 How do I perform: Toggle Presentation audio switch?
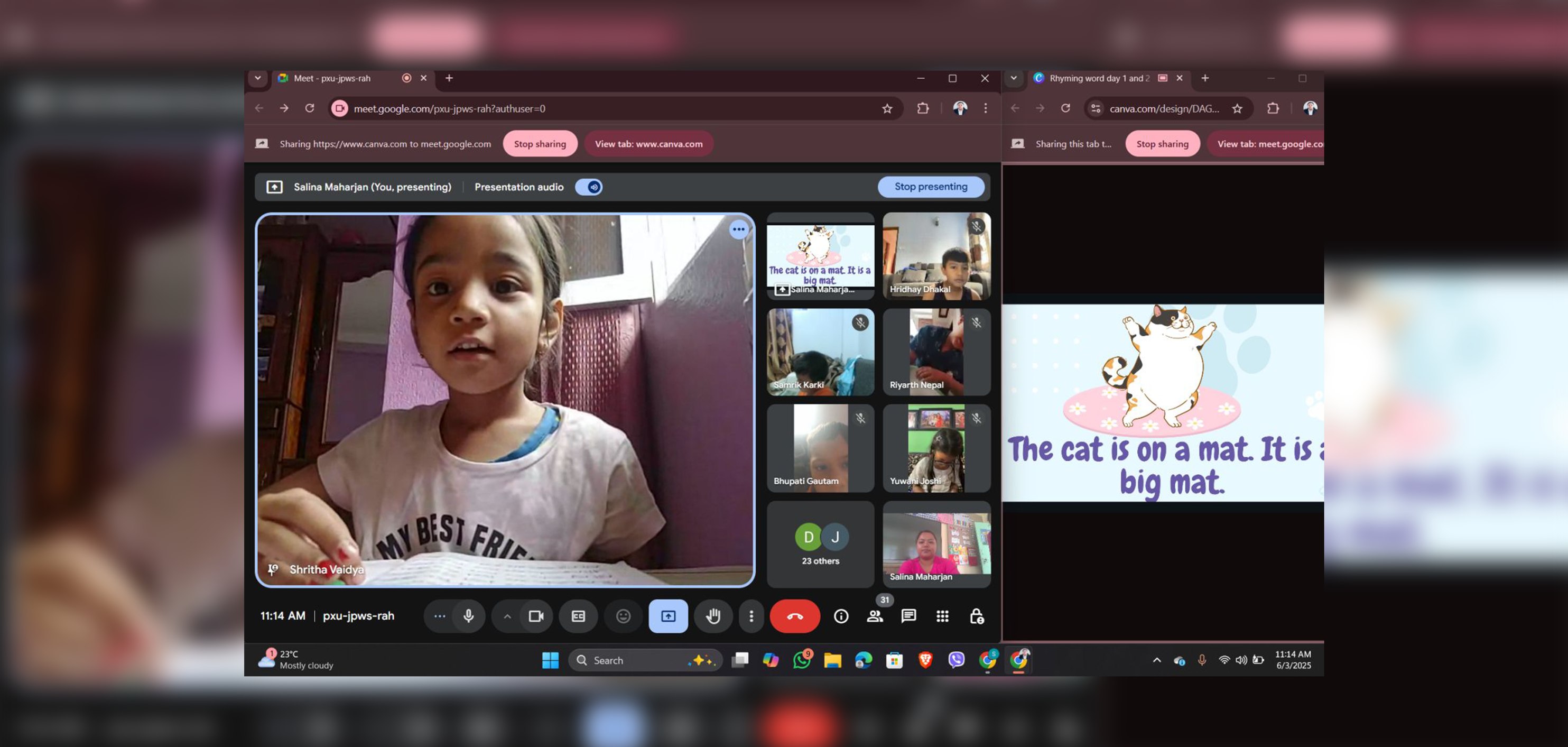[589, 187]
